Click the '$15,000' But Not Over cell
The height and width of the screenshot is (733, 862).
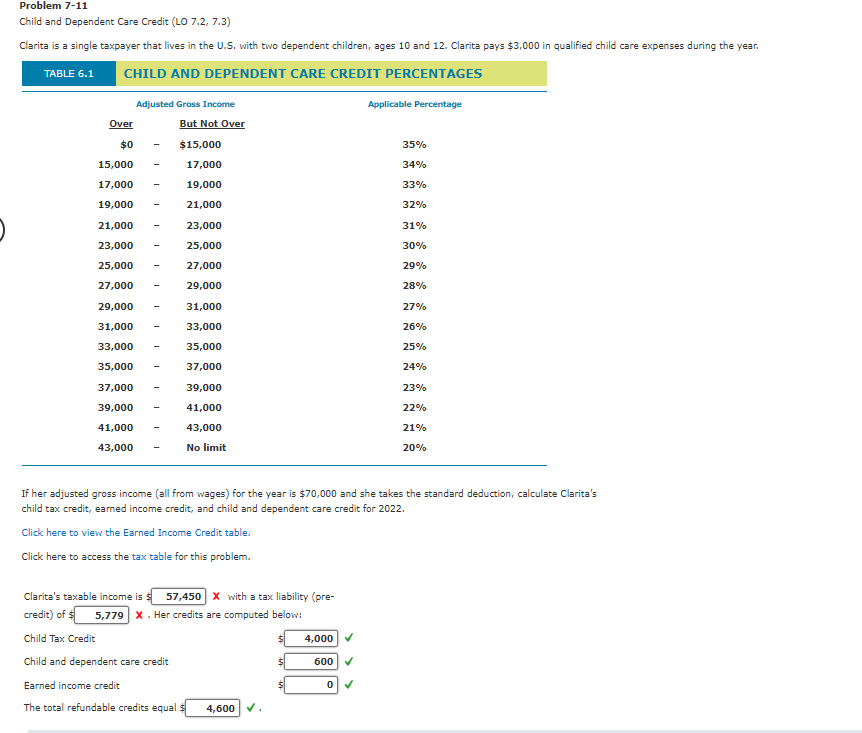(200, 145)
